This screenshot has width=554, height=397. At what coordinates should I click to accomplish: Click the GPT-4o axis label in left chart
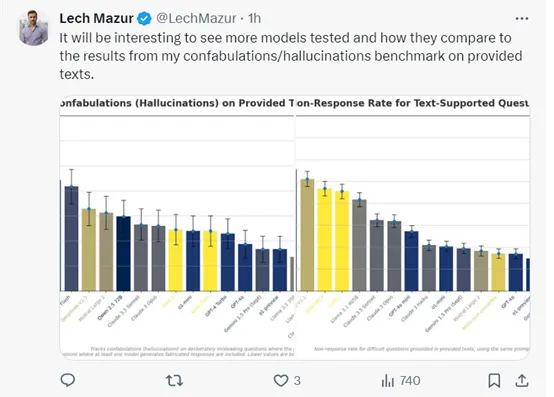(x=237, y=302)
